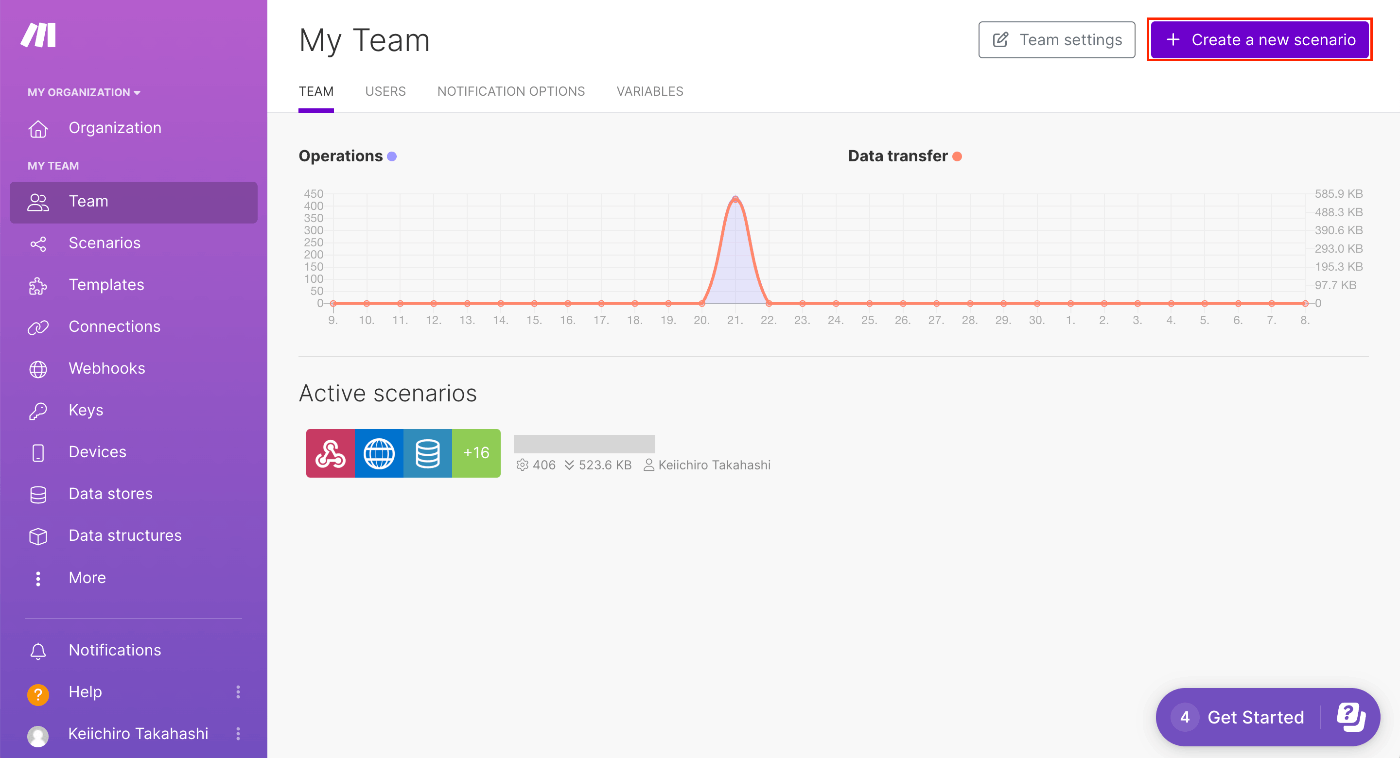
Task: Toggle Data transfer series via orange dot
Action: click(x=957, y=156)
